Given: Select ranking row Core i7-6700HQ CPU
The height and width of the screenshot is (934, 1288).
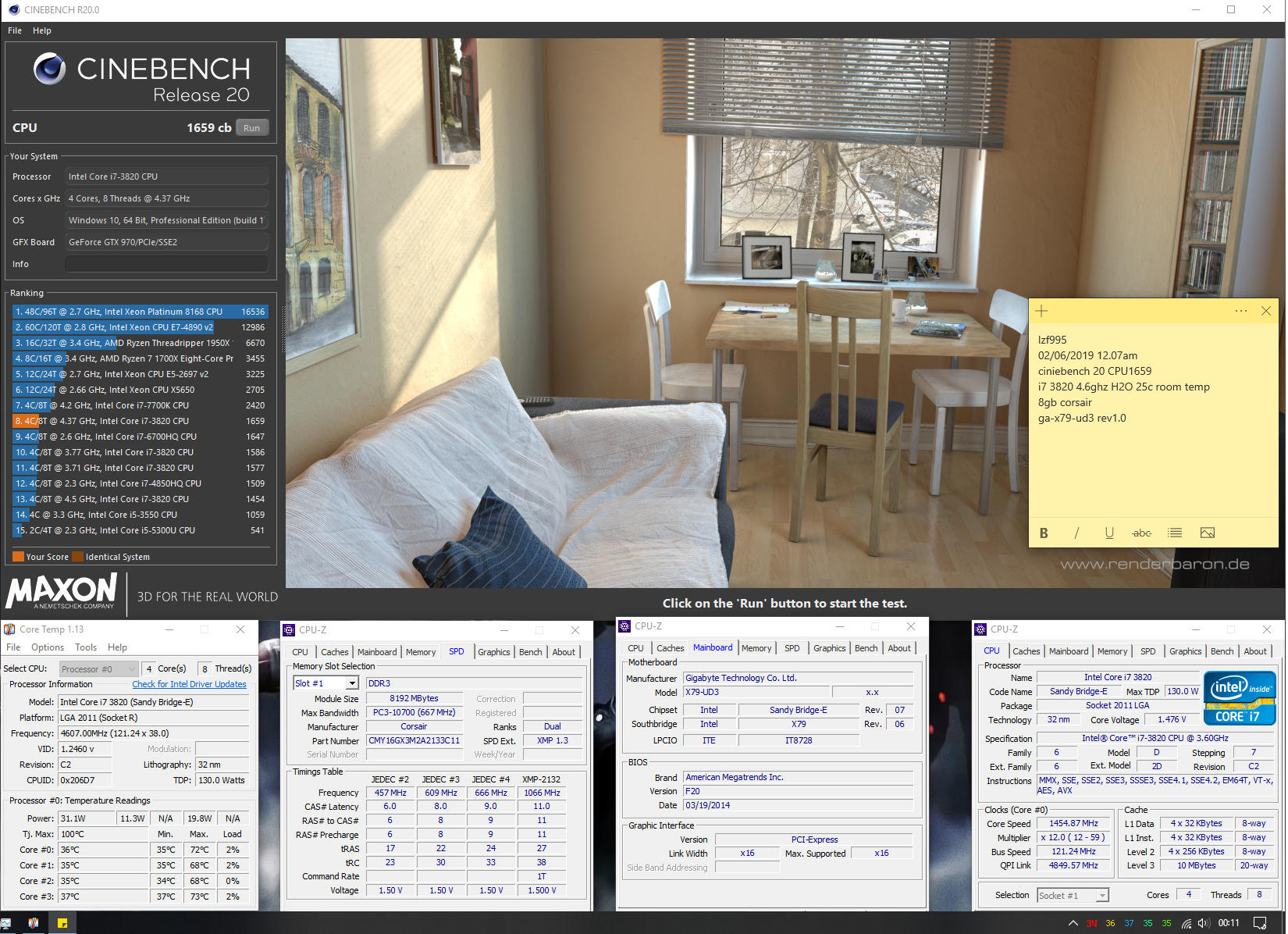Looking at the screenshot, I should pos(141,437).
